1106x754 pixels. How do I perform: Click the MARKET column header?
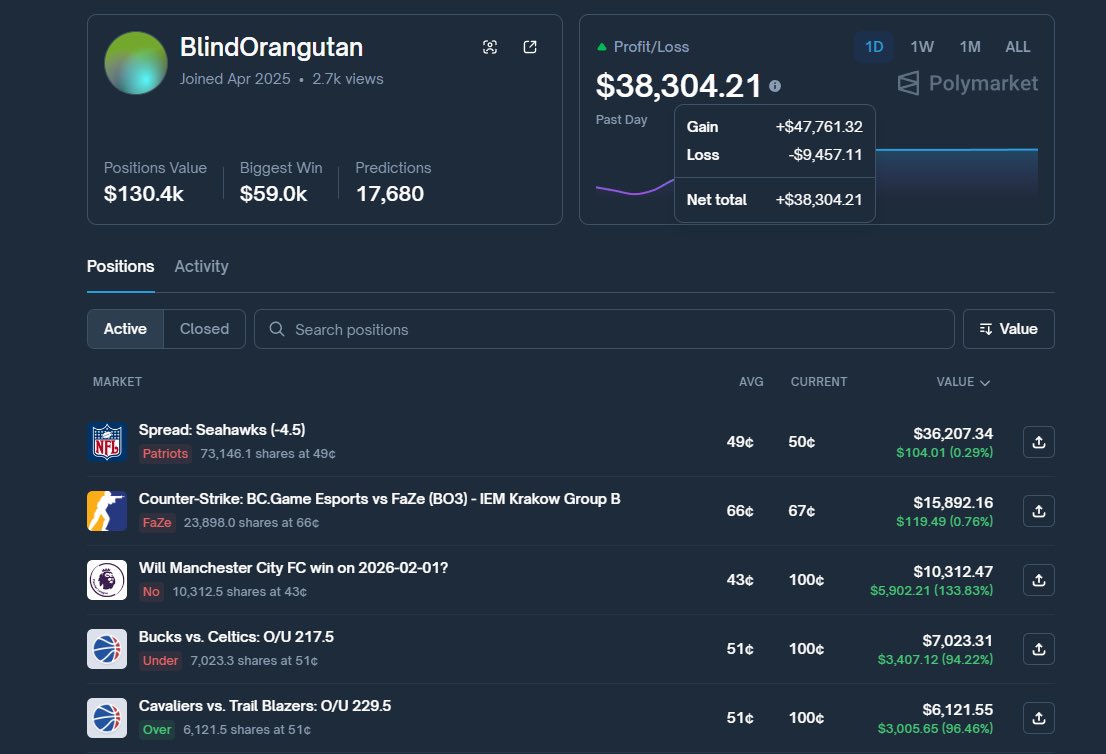tap(117, 382)
